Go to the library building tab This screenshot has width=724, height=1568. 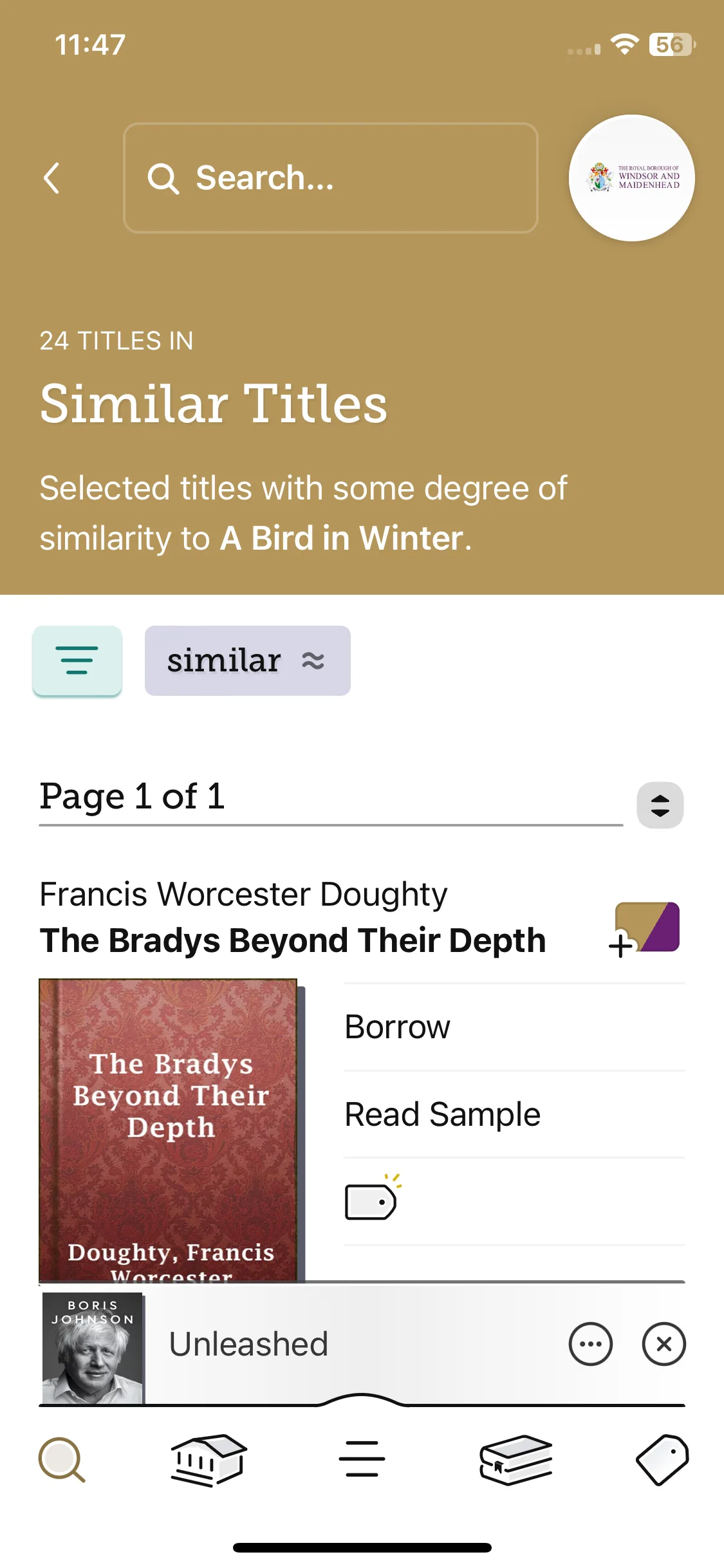tap(209, 1460)
